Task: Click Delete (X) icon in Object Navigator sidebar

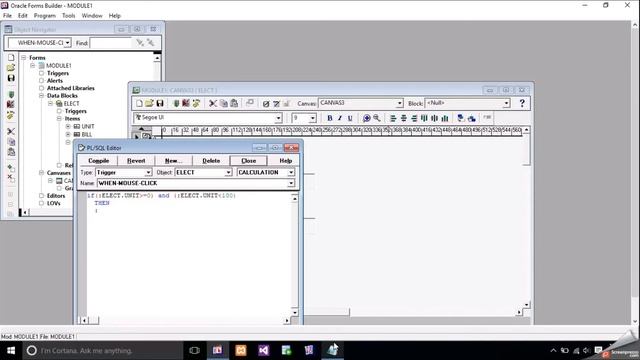Action: tap(11, 178)
